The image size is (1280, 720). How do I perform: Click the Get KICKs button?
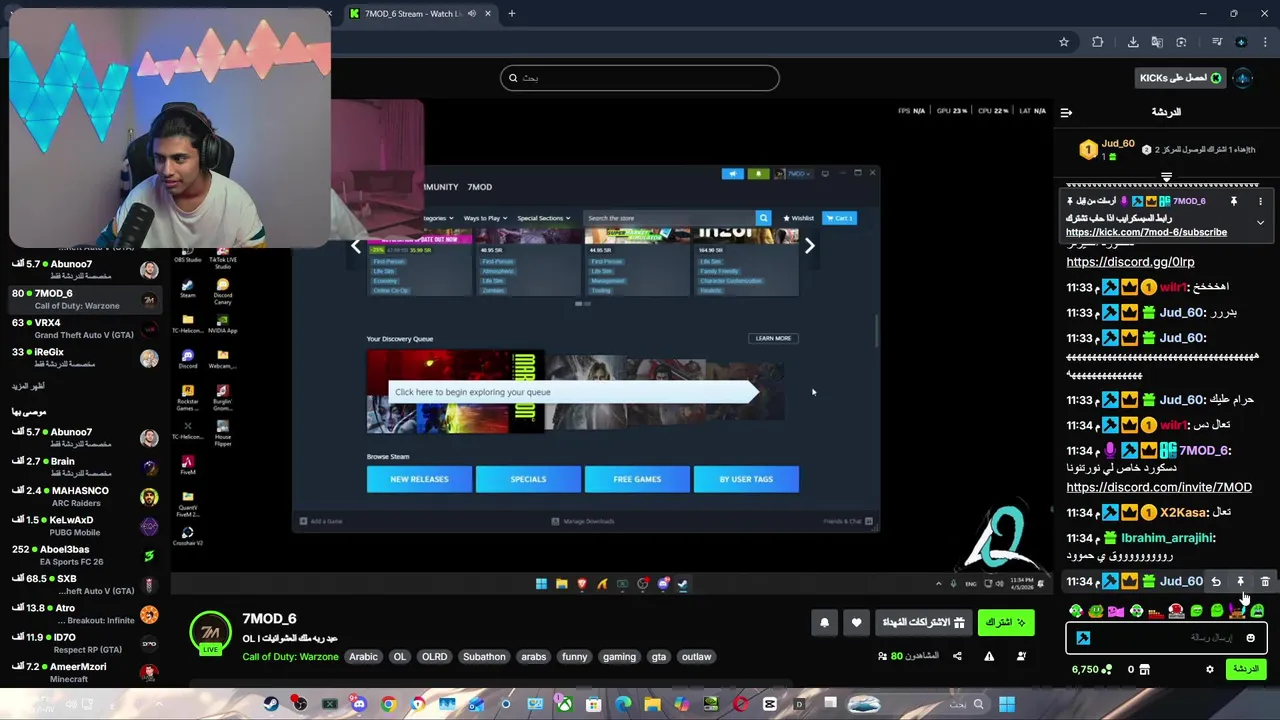coord(1180,78)
